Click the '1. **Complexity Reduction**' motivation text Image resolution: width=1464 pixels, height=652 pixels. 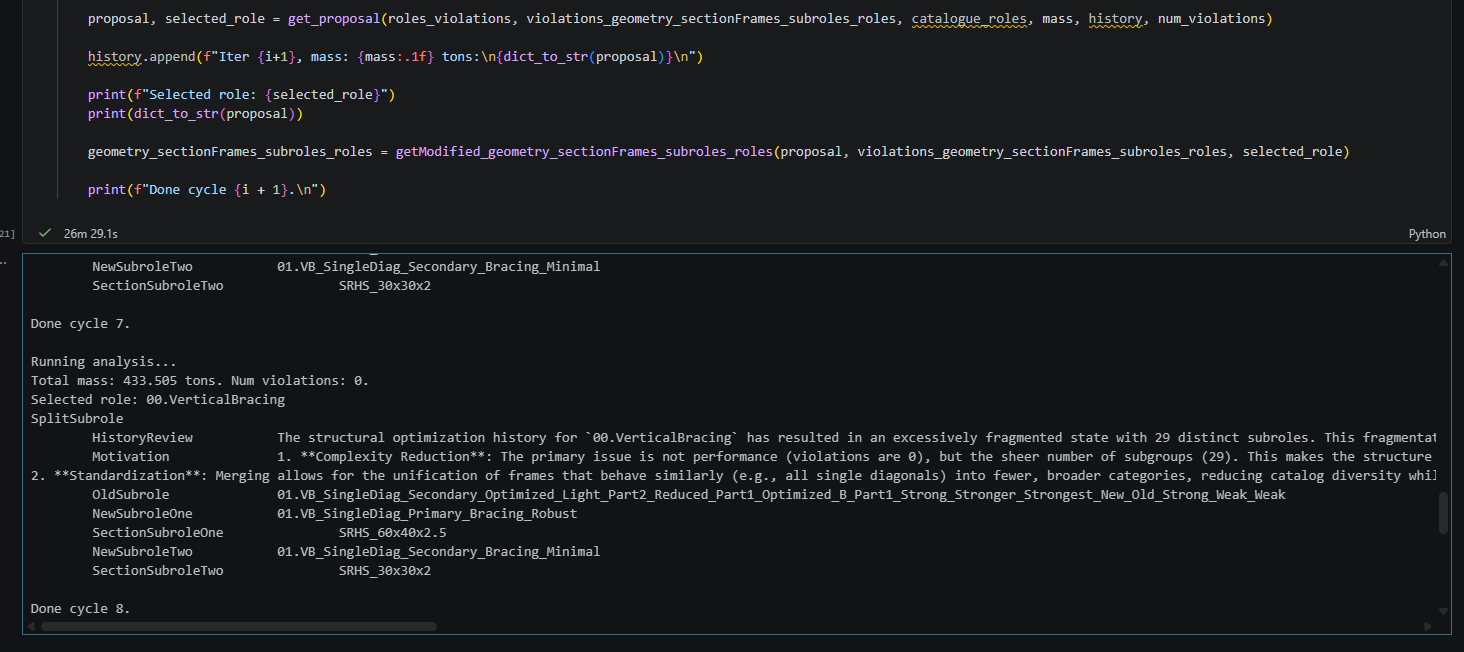pyautogui.click(x=857, y=457)
